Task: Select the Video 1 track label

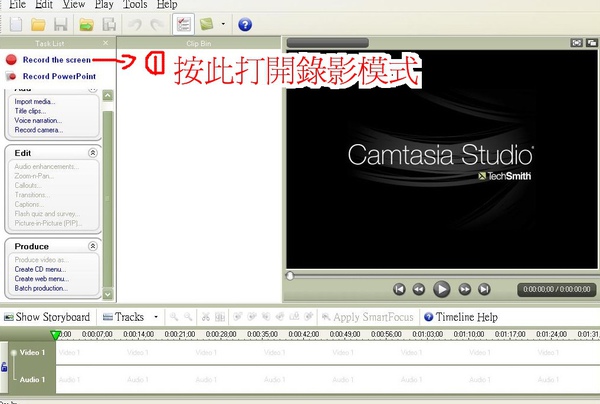Action: (32, 352)
